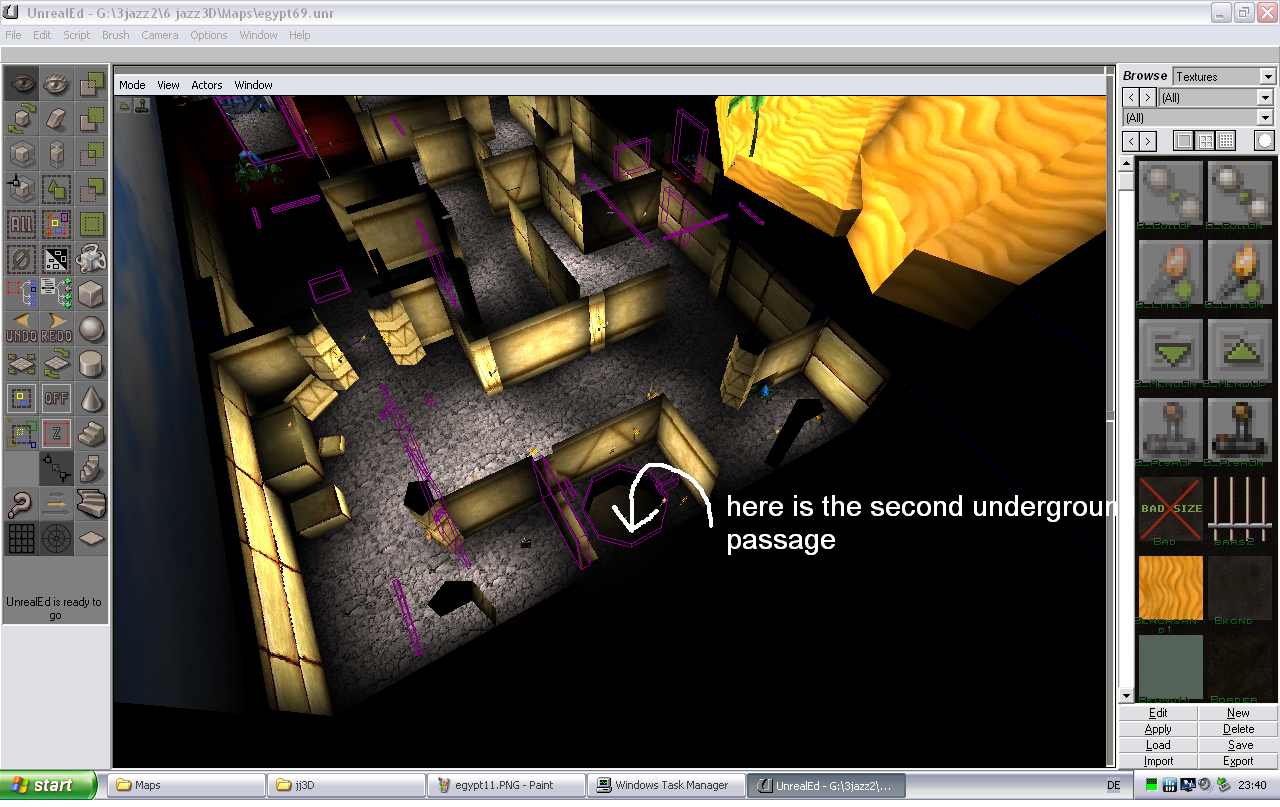Switch texture browser to small grid view
Screen dimensions: 1280x807
tap(1226, 141)
